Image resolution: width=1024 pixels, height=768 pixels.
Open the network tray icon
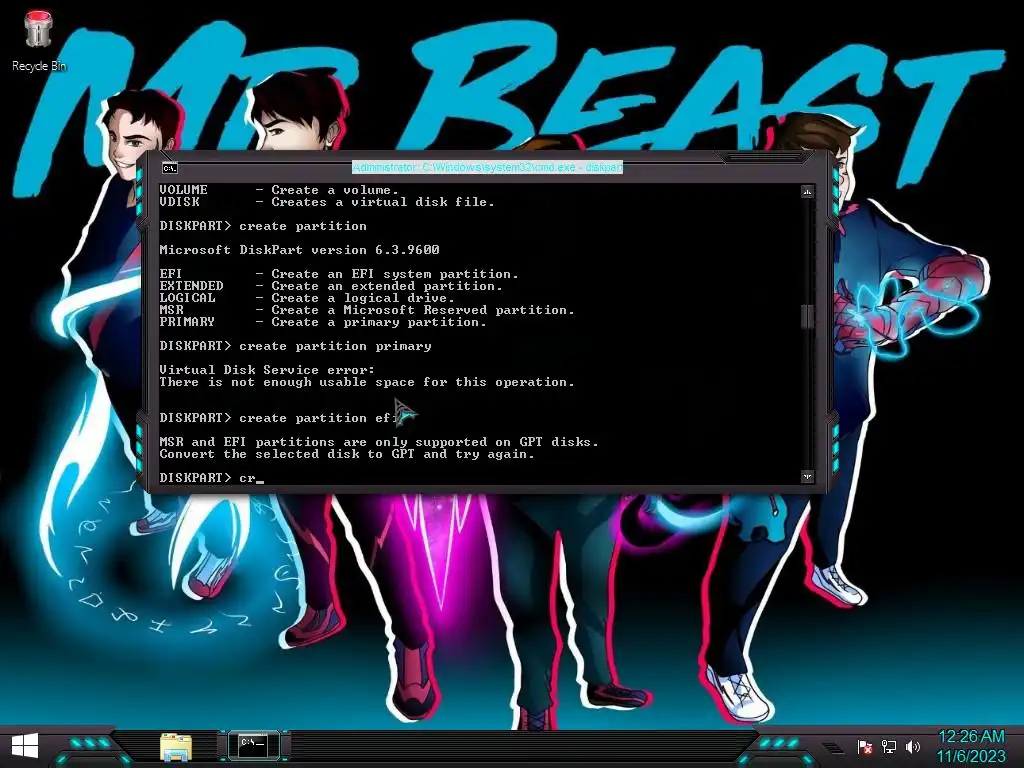(x=888, y=747)
